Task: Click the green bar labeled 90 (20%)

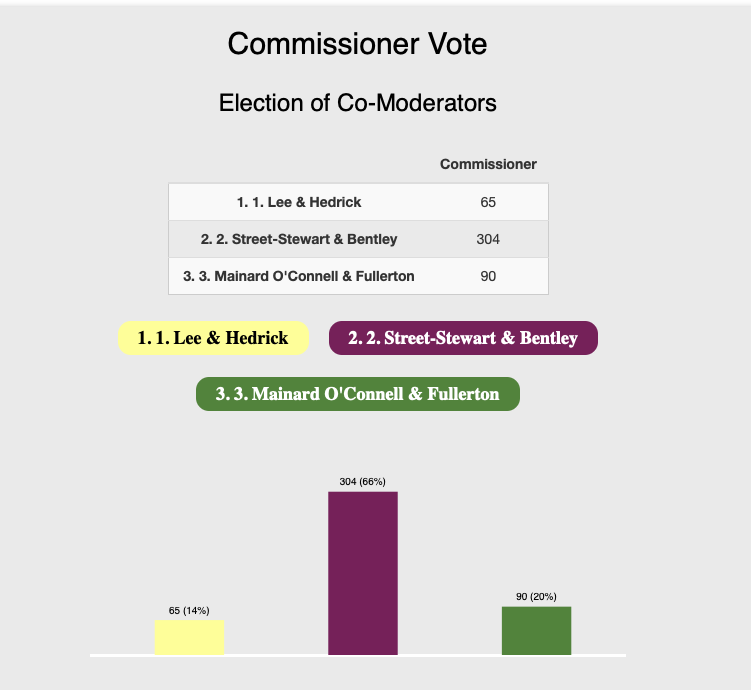Action: pyautogui.click(x=536, y=631)
